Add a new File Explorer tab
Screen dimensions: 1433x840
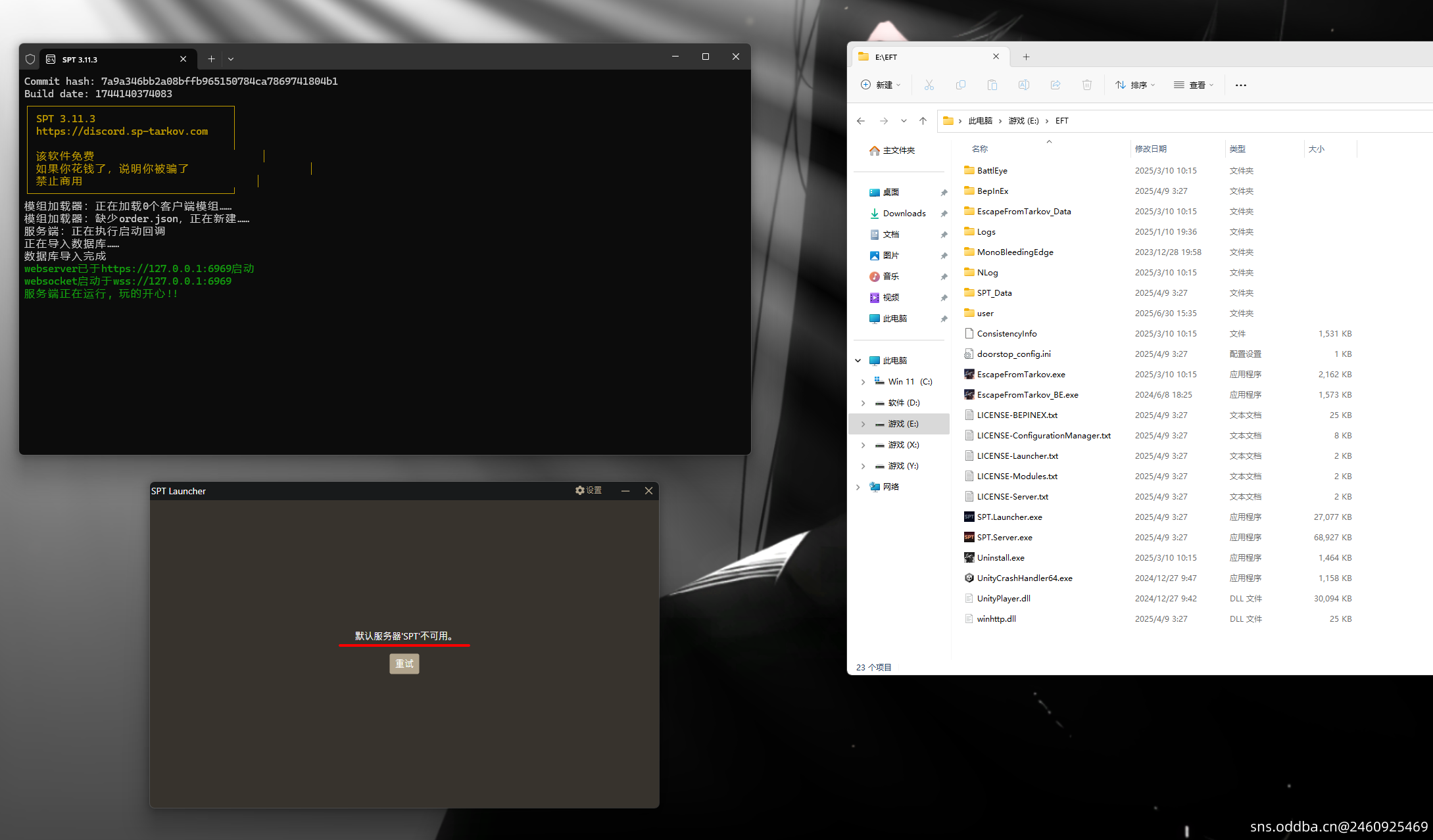pos(1026,57)
